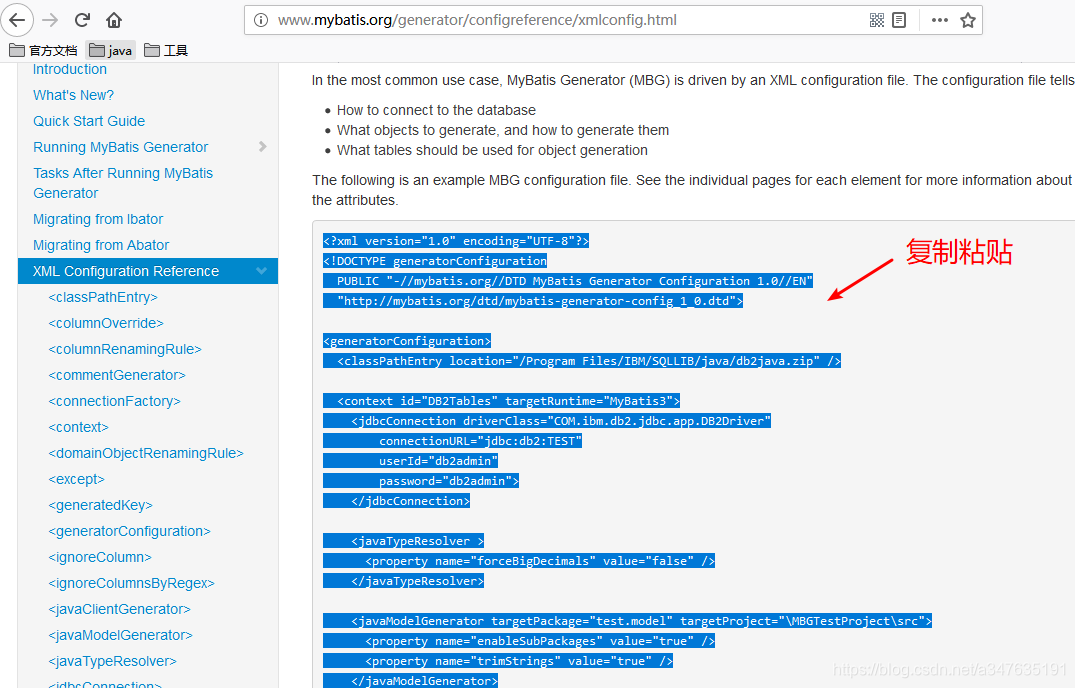
Task: Open Running MyBatis Generator link
Action: tap(121, 147)
